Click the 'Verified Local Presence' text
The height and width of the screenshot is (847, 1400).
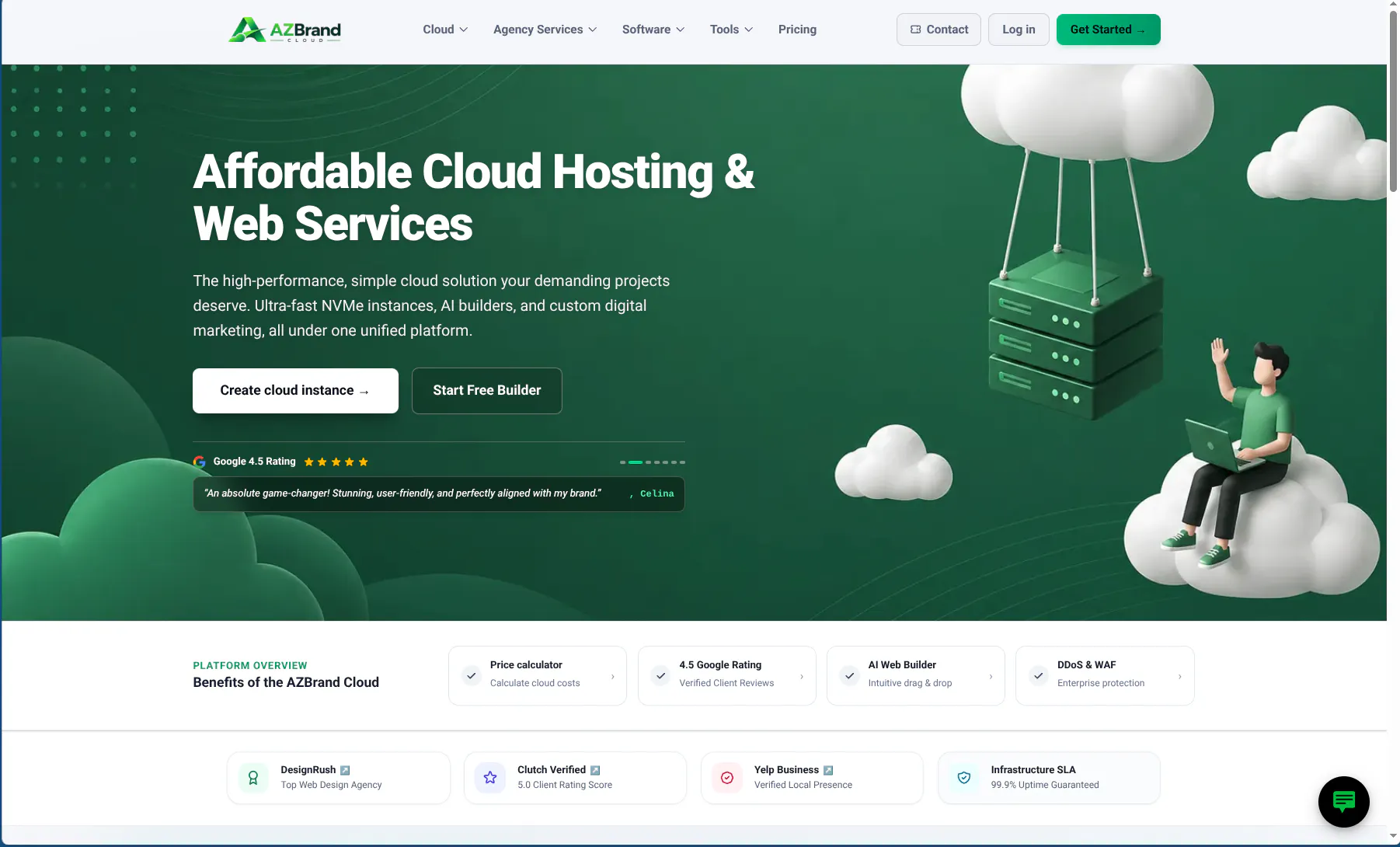point(803,786)
